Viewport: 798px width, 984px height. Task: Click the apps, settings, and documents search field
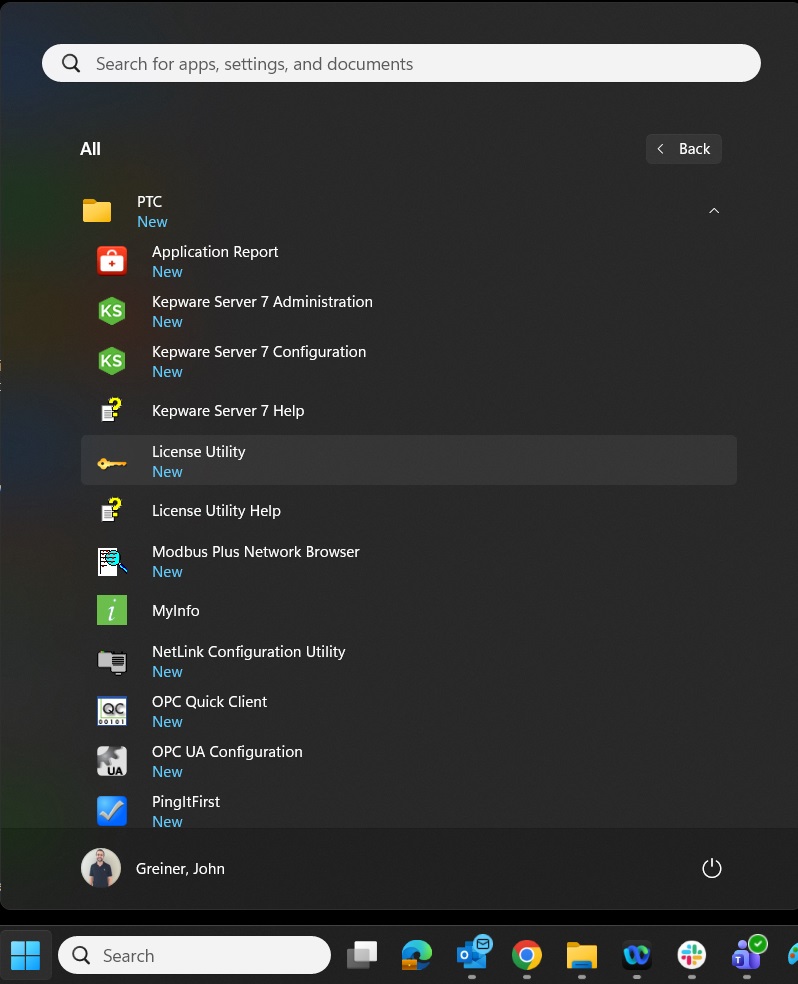coord(400,64)
